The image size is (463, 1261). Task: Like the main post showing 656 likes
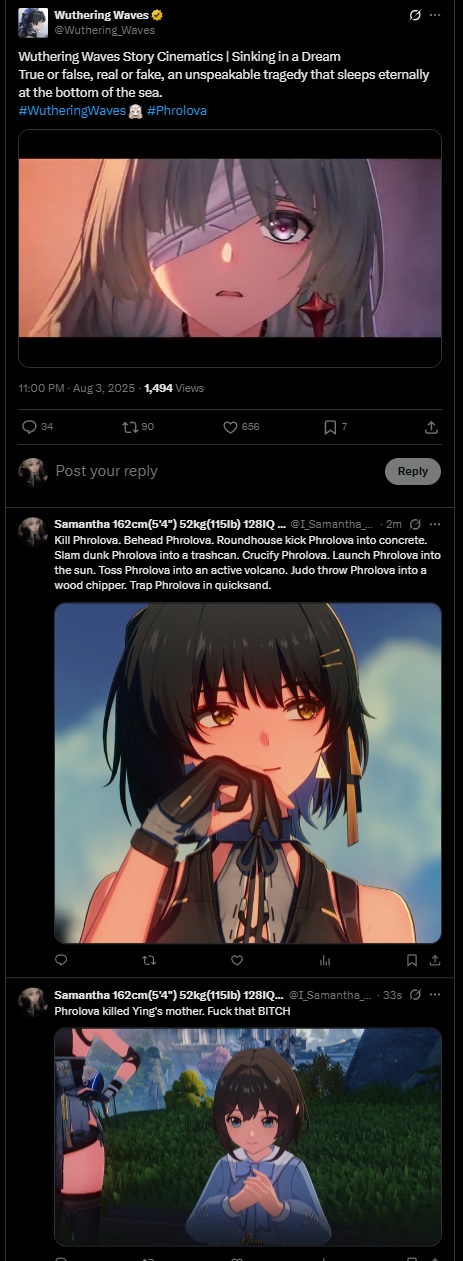click(x=231, y=427)
